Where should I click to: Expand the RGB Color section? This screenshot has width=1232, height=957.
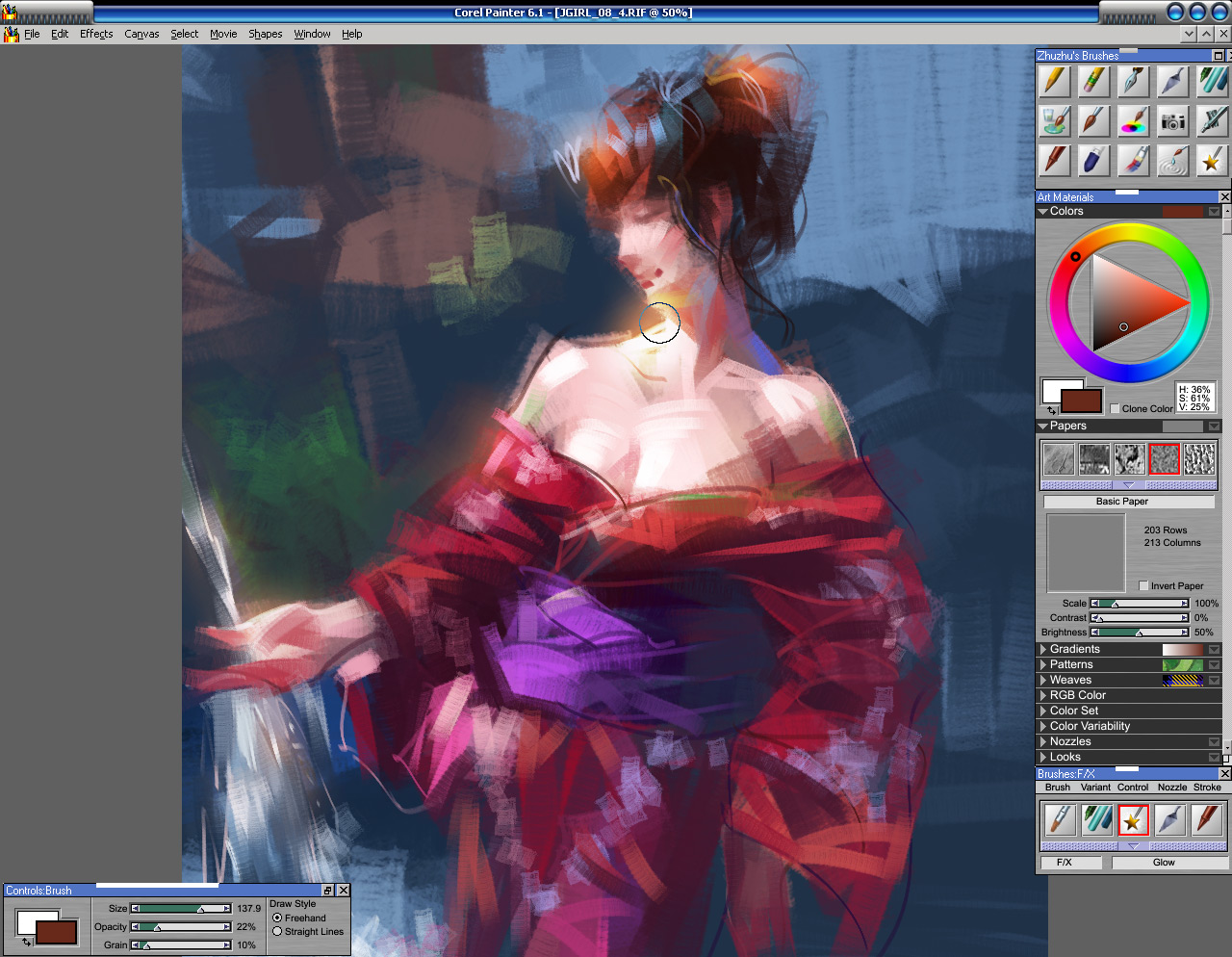click(x=1043, y=695)
